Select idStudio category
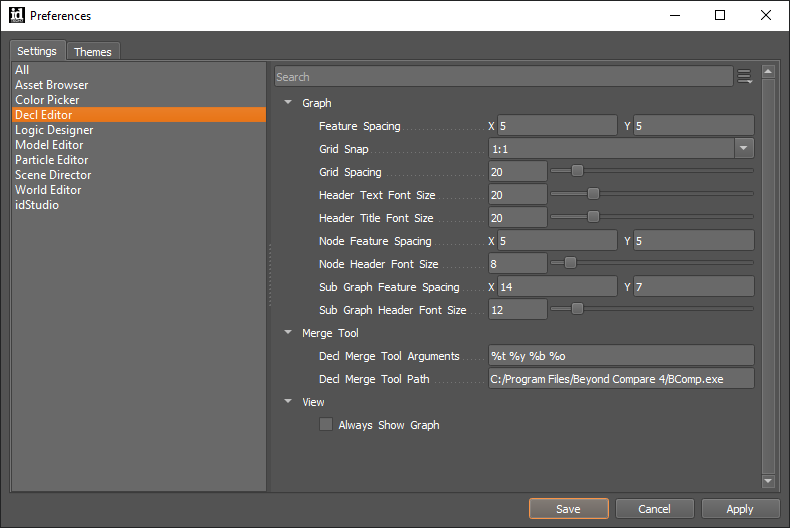Image resolution: width=790 pixels, height=528 pixels. [139, 205]
